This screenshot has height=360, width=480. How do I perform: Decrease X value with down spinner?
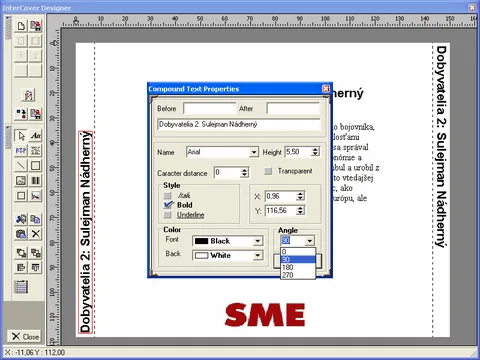tap(300, 199)
